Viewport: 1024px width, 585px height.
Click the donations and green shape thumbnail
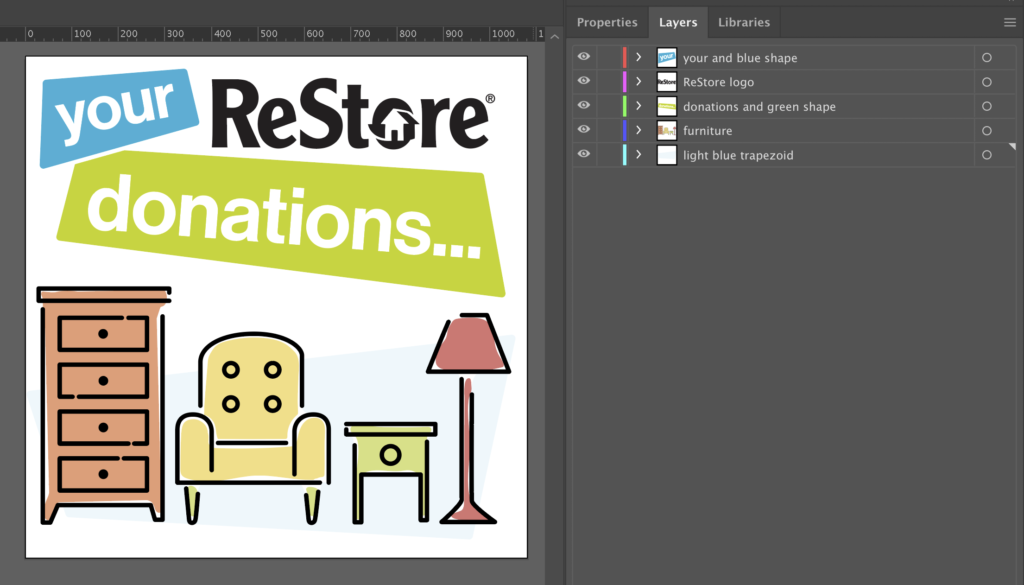tap(666, 105)
